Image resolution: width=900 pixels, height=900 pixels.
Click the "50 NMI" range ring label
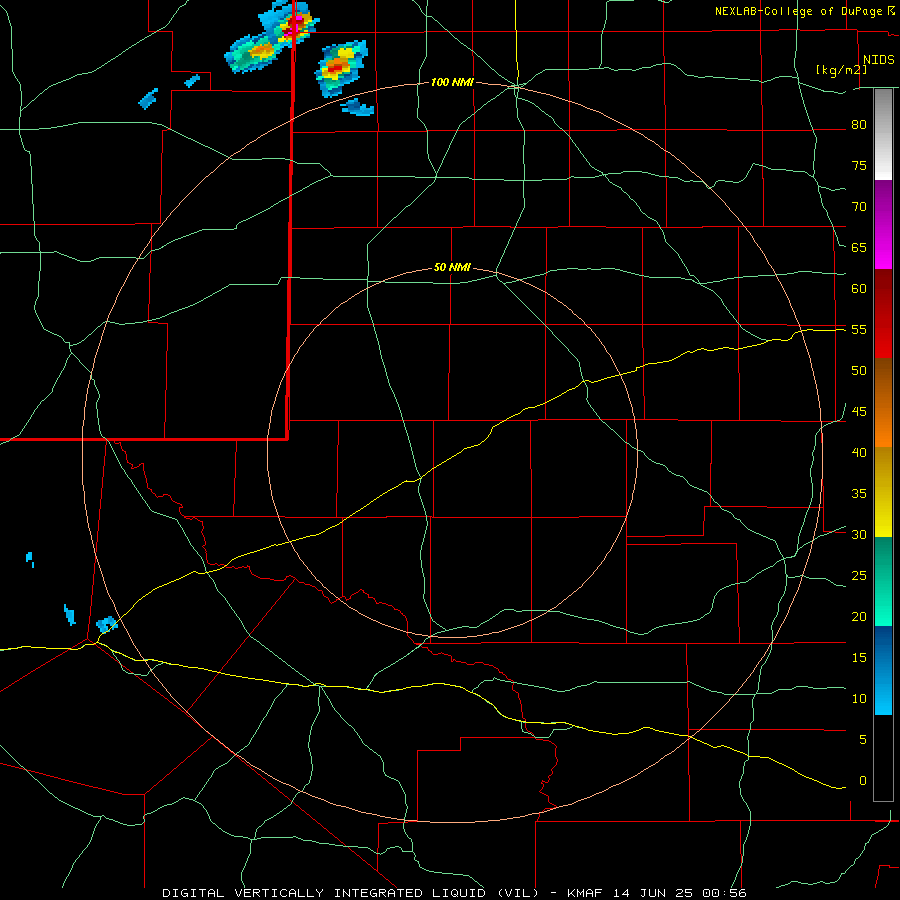452,267
